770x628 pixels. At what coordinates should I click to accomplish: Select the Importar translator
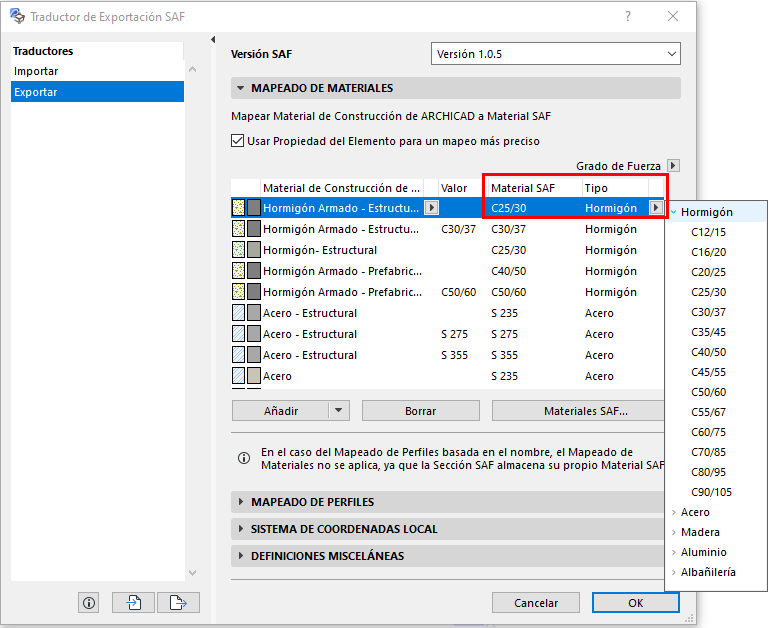coord(97,71)
